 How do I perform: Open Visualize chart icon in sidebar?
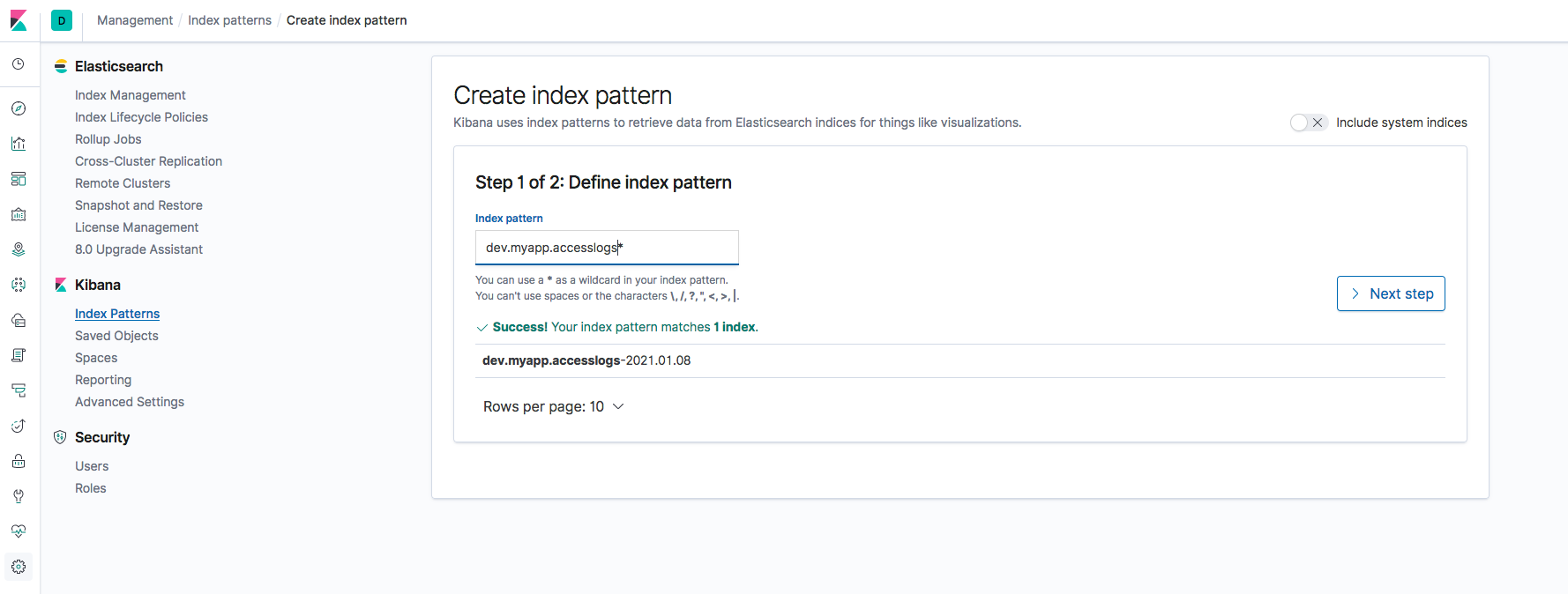click(19, 144)
